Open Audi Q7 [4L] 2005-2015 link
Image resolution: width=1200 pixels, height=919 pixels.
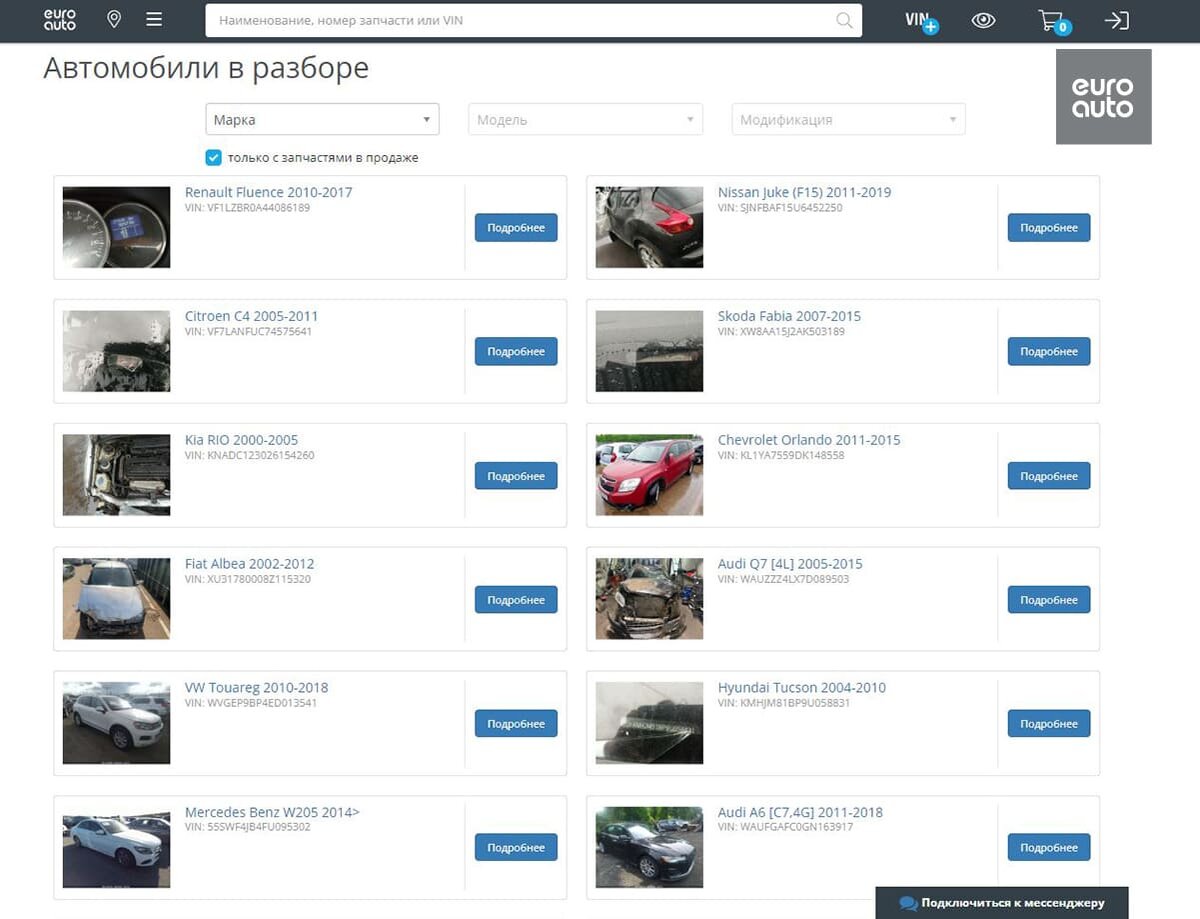[790, 564]
